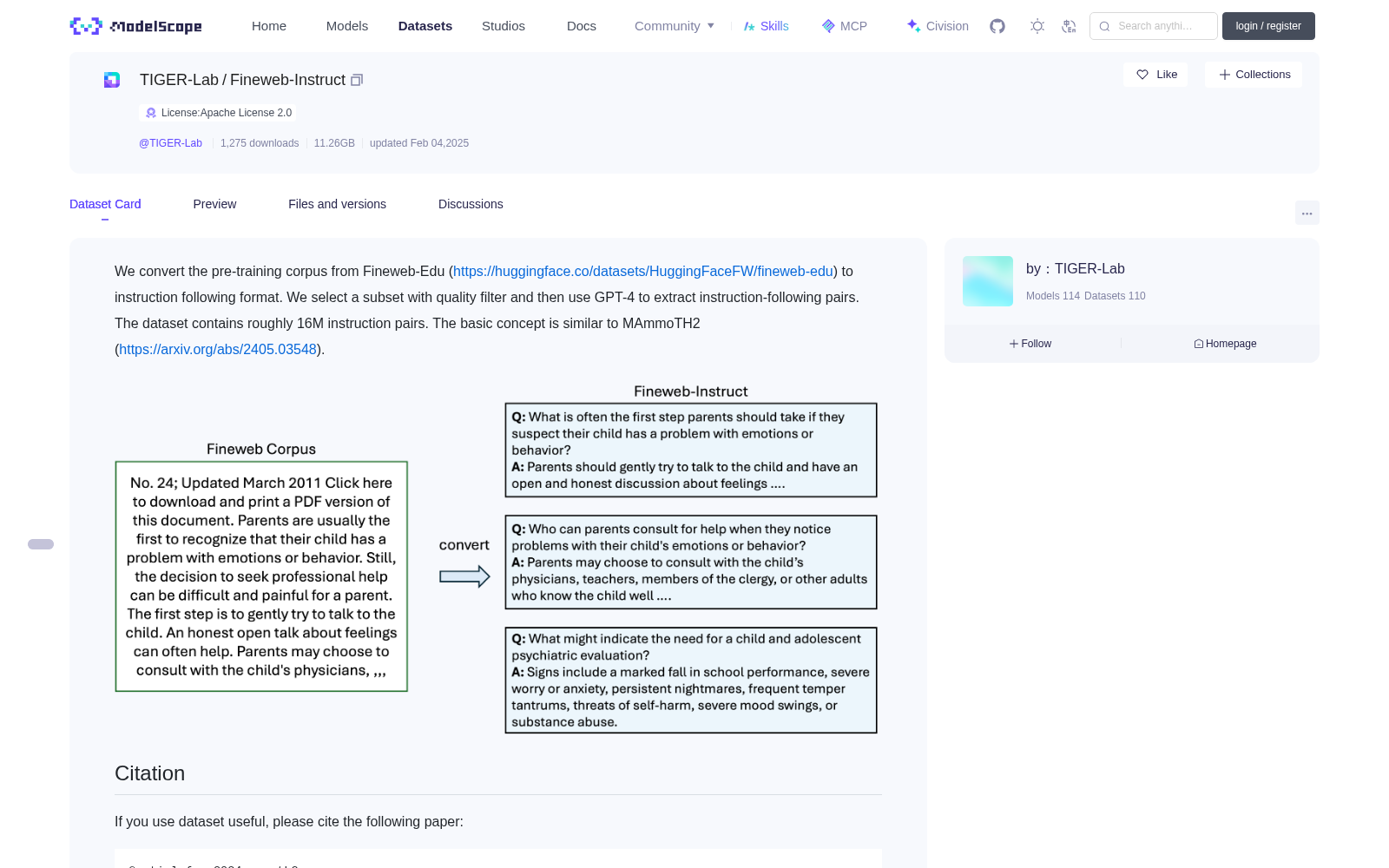Click the TIGER-Lab organization avatar thumbnail
The image size is (1389, 868).
988,281
